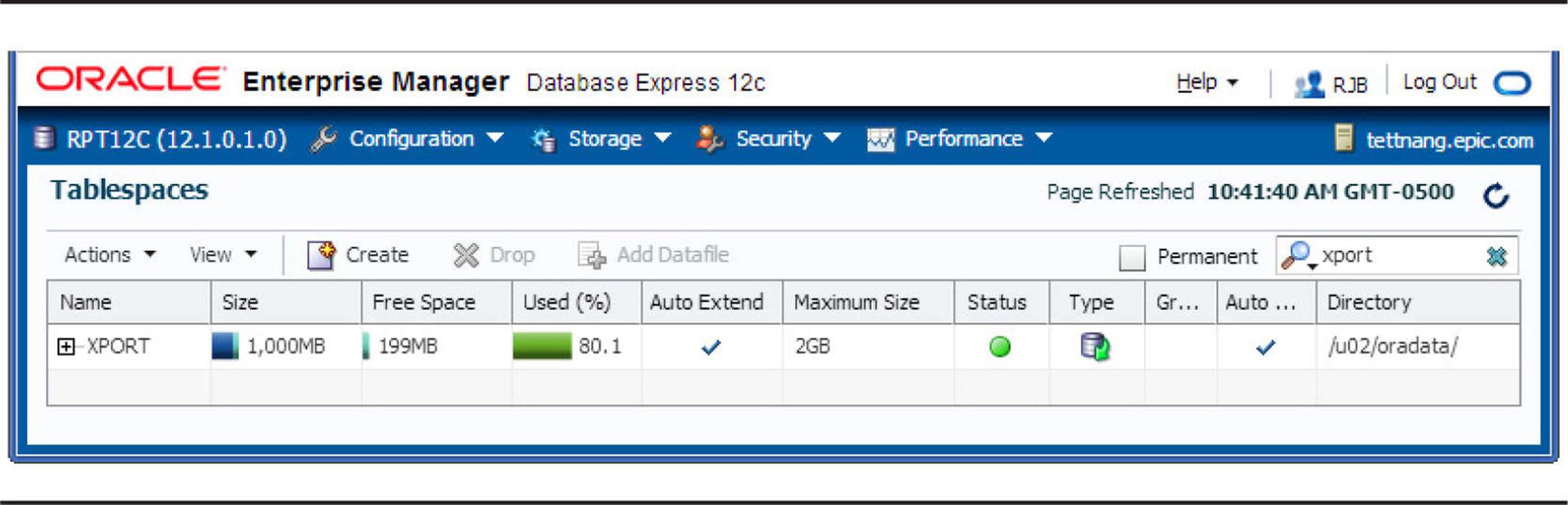Click the RPT12C database home link
The image size is (1568, 505).
coord(176,139)
